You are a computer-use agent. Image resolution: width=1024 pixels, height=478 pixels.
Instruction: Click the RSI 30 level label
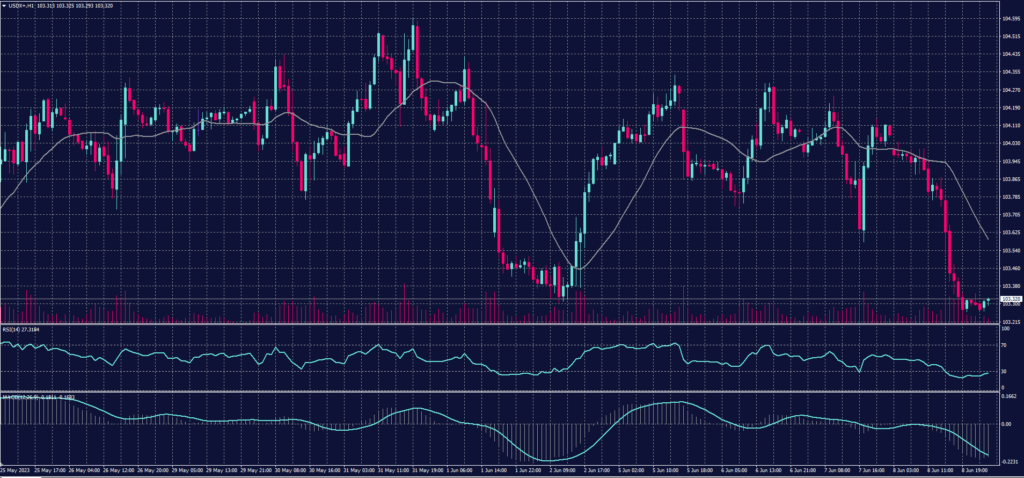point(1004,372)
